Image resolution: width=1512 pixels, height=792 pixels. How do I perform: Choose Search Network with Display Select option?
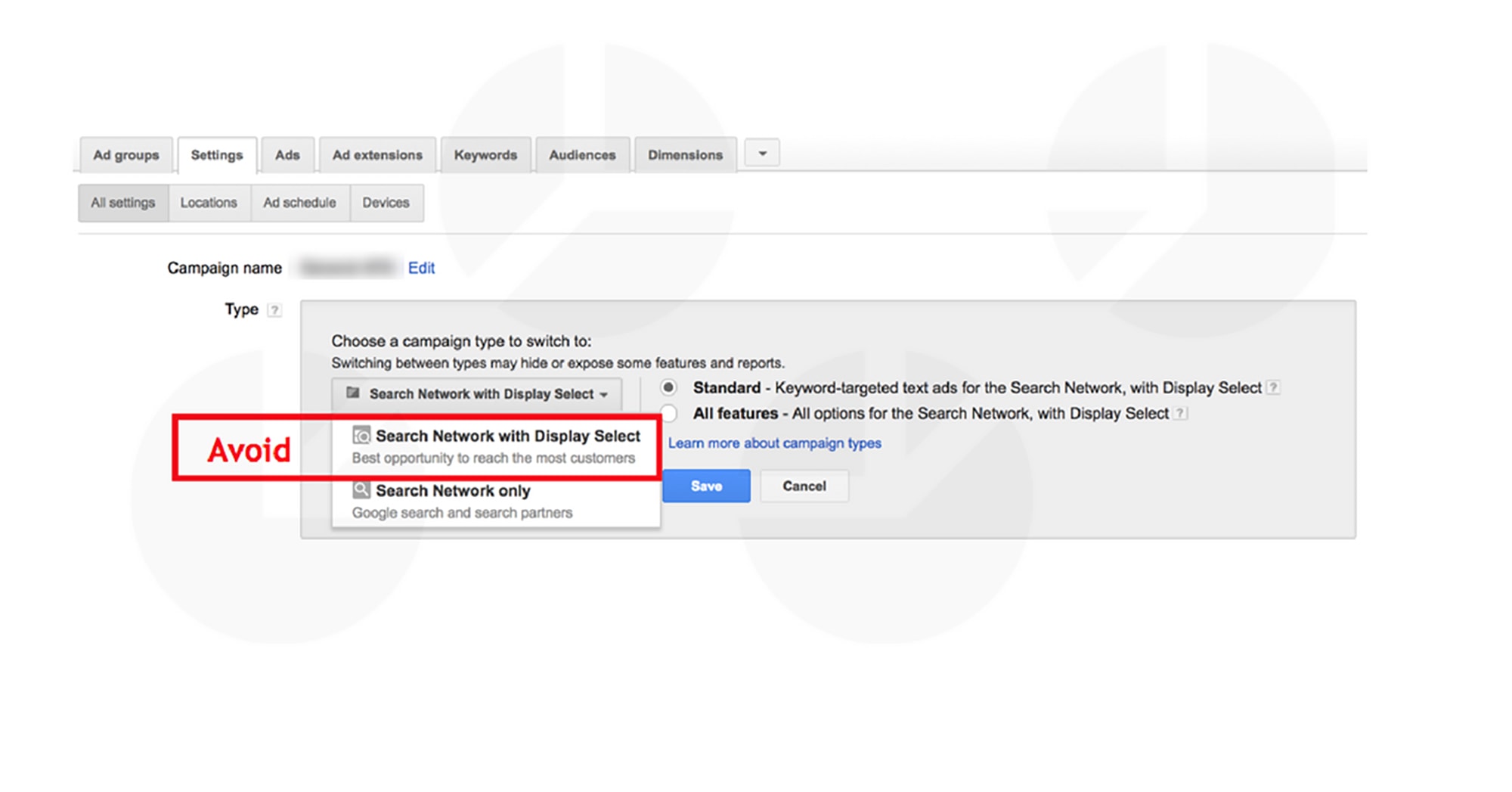pyautogui.click(x=496, y=446)
